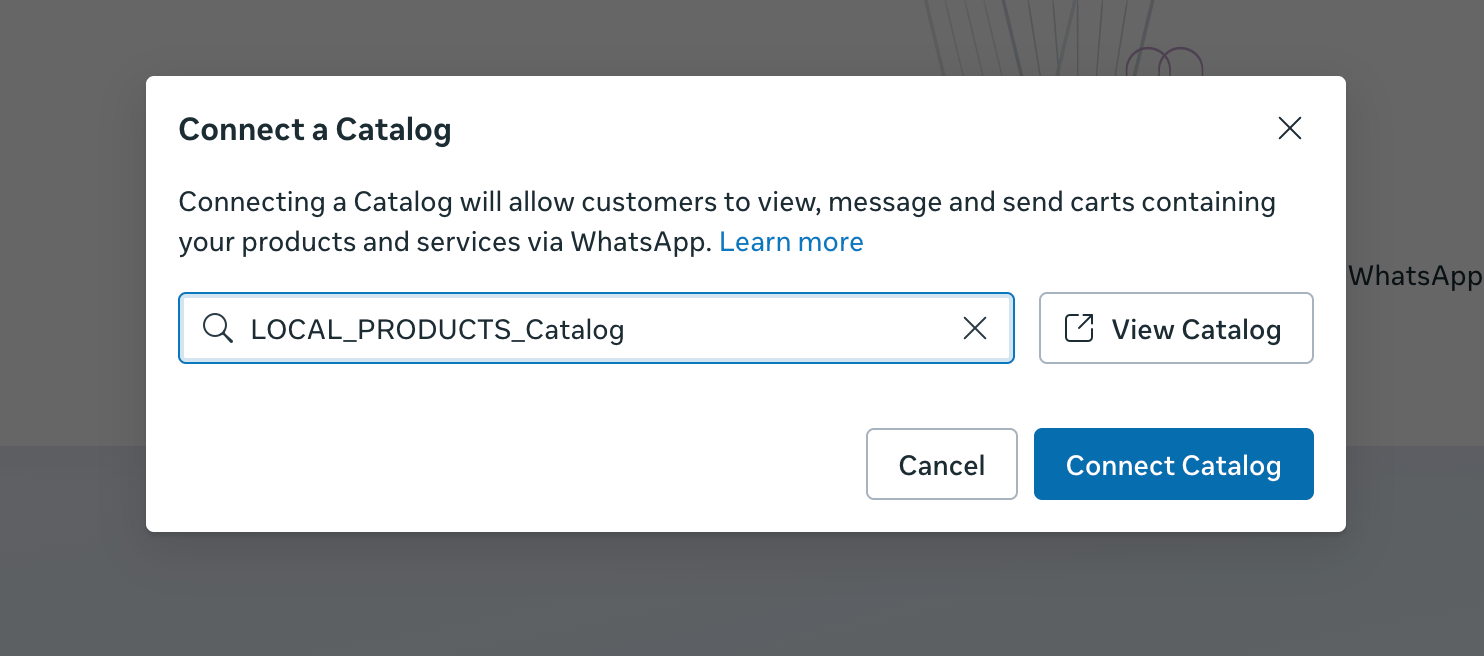Screen dimensions: 1484x656
Task: Click the first line of the dialog description
Action: (726, 202)
